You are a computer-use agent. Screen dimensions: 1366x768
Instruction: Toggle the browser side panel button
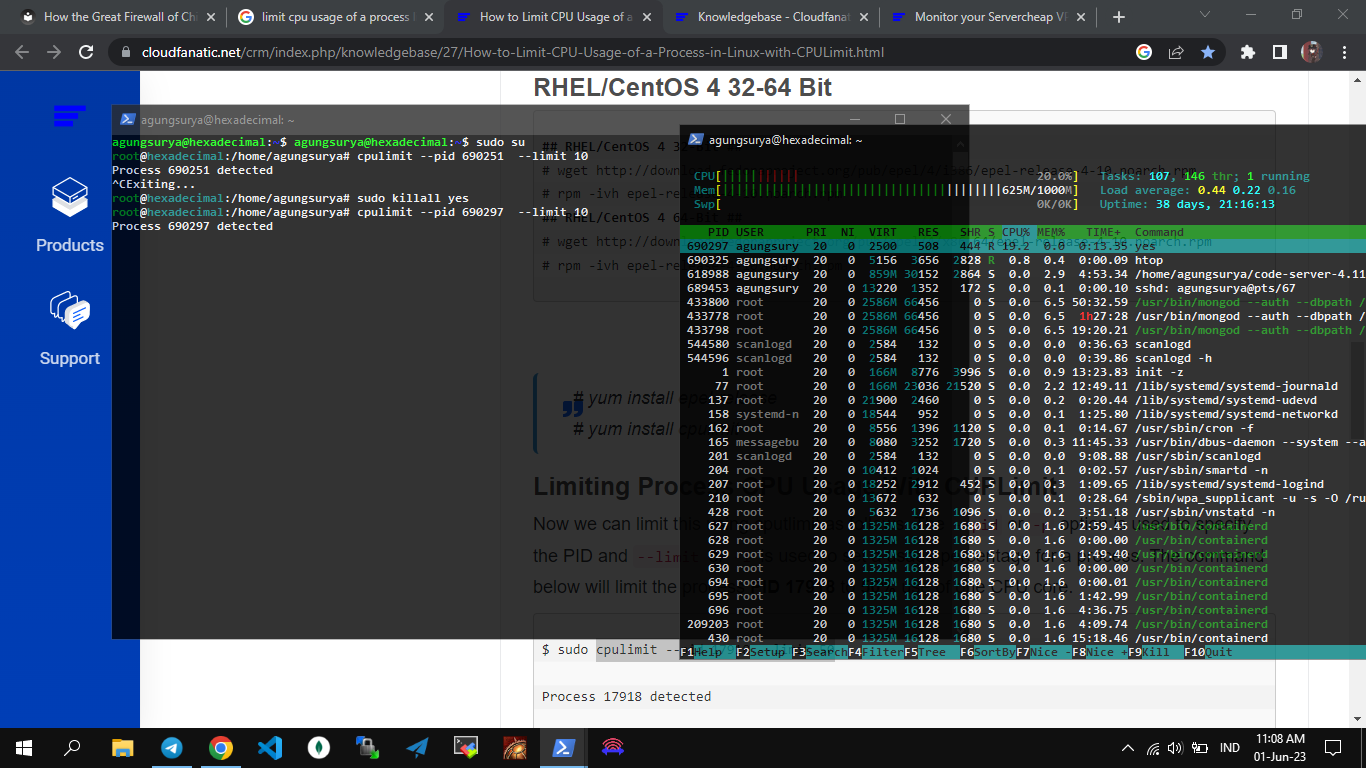[1279, 53]
